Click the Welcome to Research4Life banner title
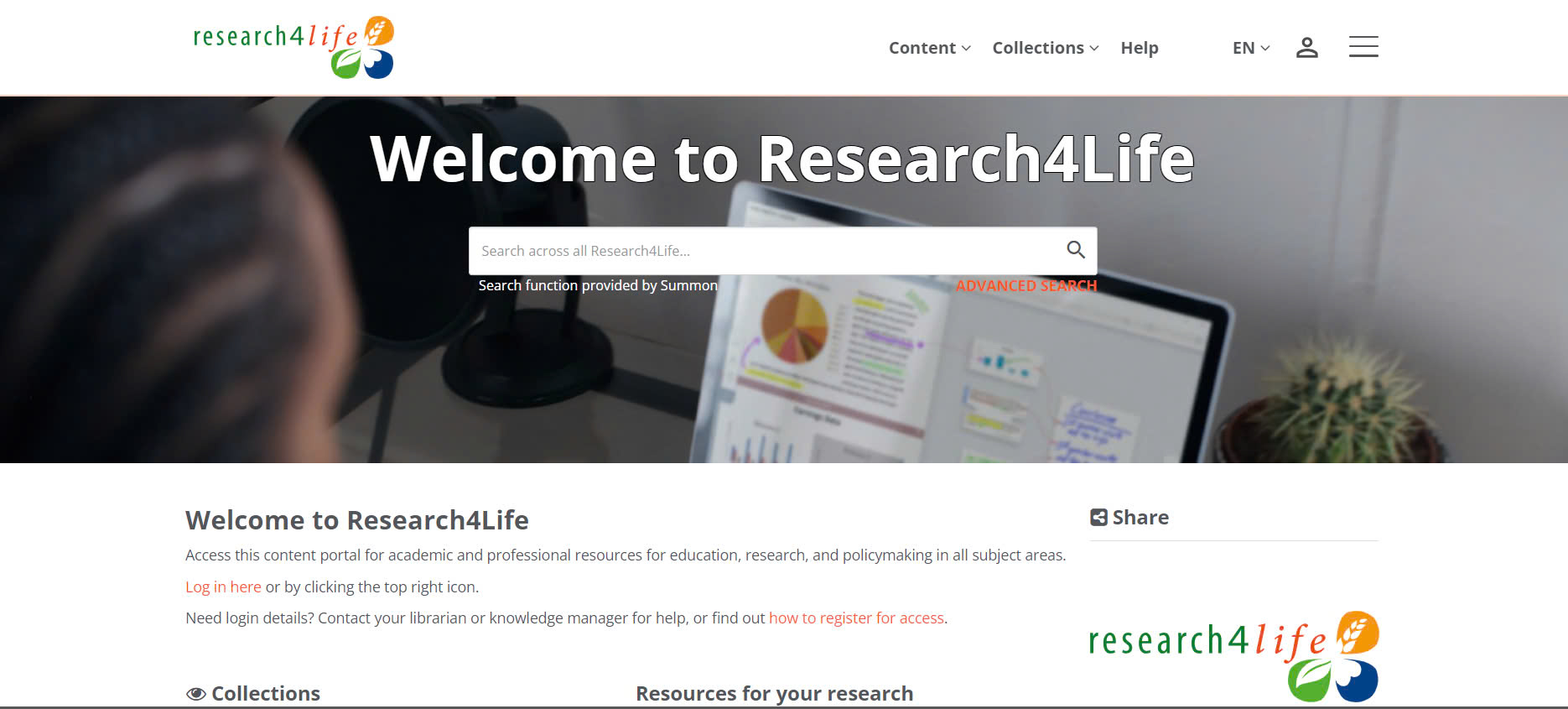 tap(782, 159)
